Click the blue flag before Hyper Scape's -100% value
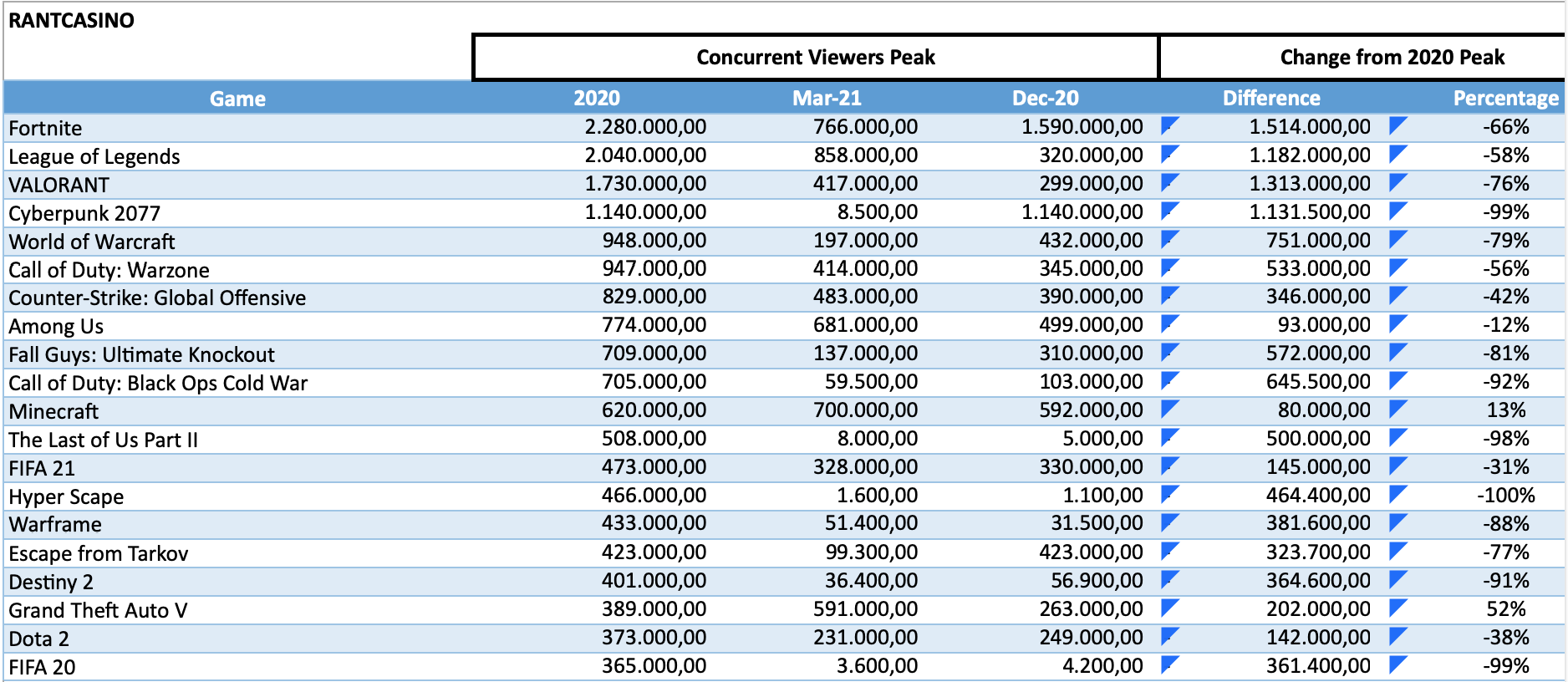The image size is (1568, 682). (x=1397, y=494)
